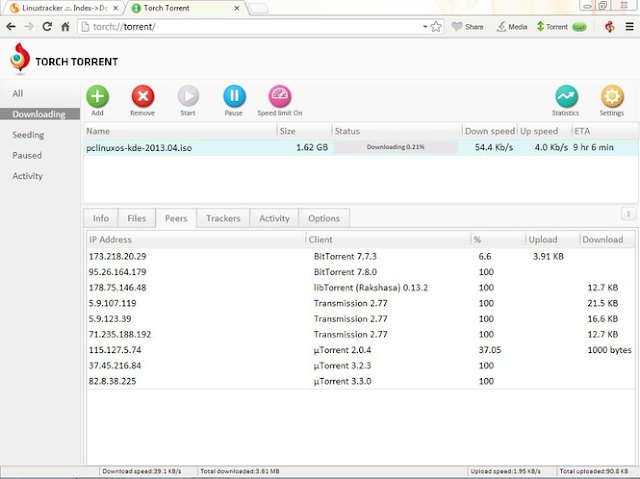Collapse the details panel with the arrow button
The image size is (640, 479).
(628, 214)
